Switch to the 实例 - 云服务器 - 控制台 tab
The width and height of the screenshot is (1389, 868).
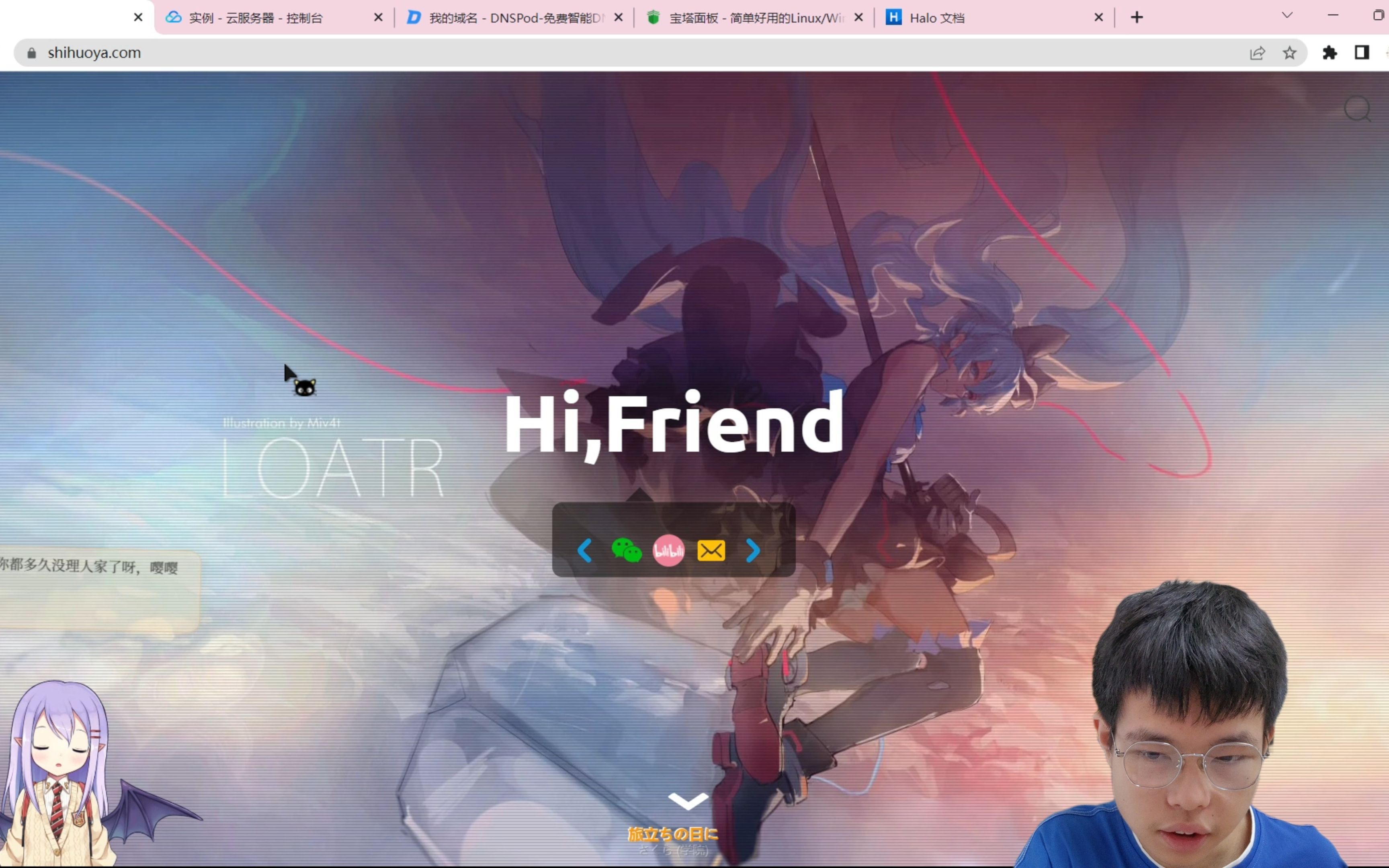(x=275, y=18)
